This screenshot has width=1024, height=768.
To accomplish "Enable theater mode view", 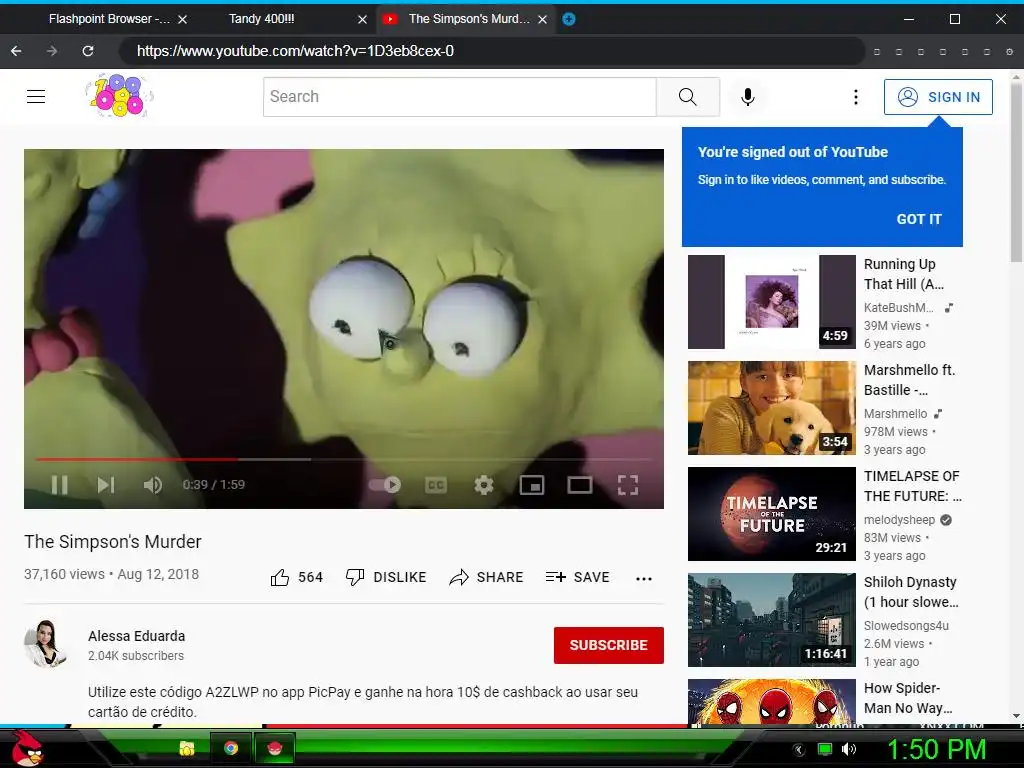I will pos(579,485).
